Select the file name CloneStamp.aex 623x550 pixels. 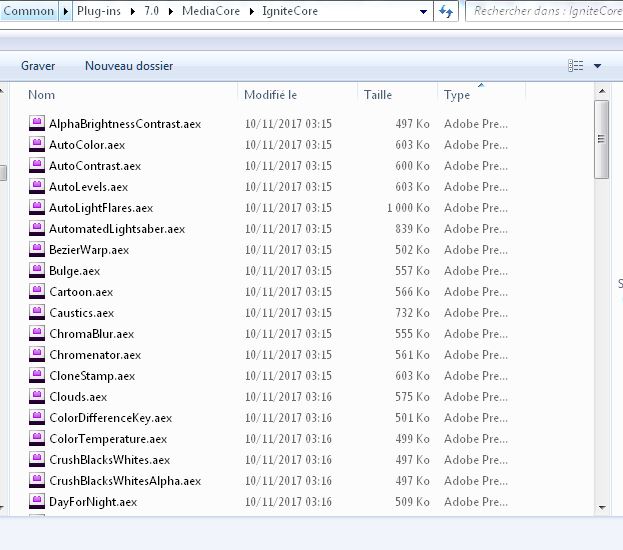coord(92,376)
